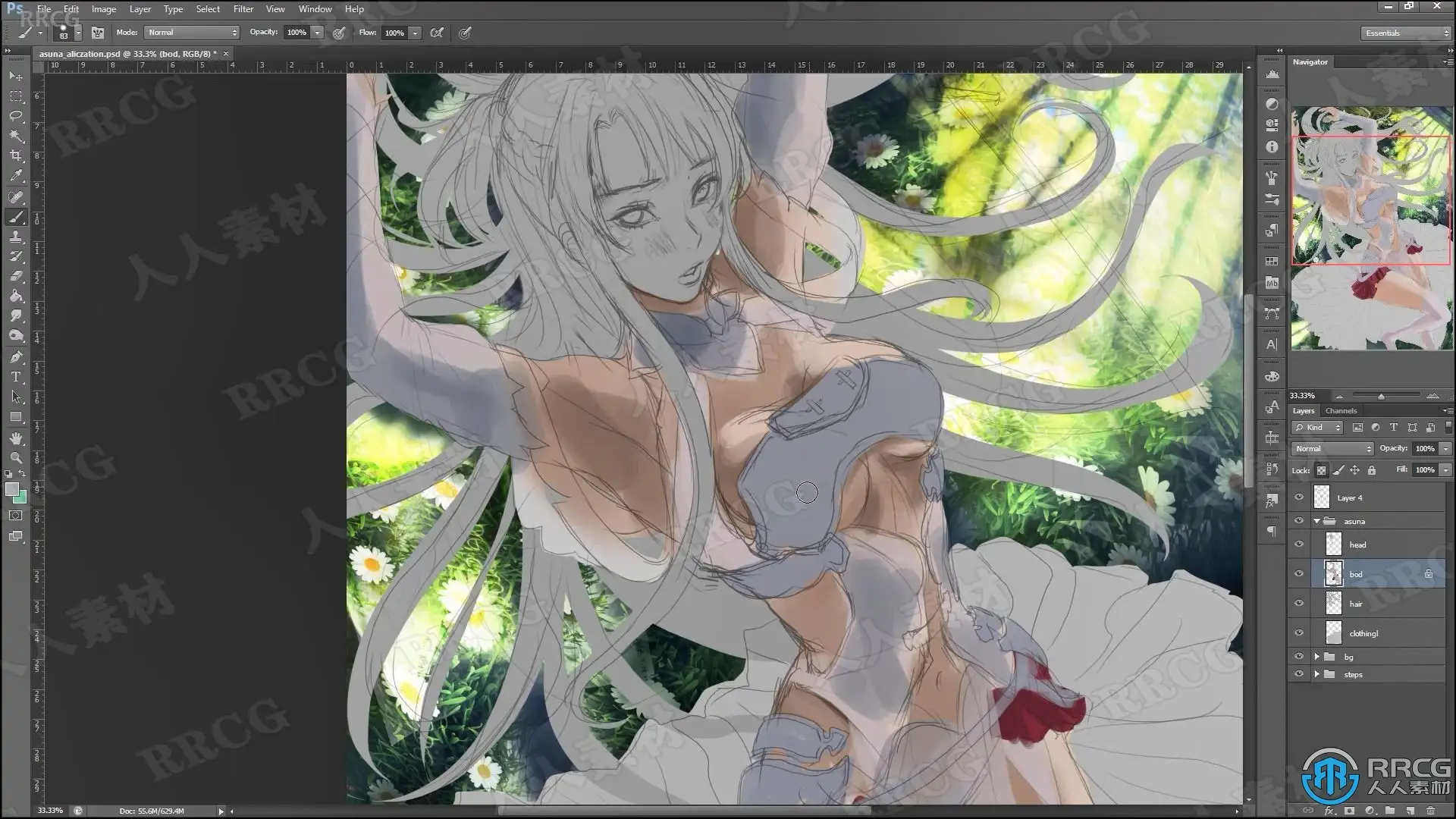
Task: Select the Hand tool
Action: point(15,438)
